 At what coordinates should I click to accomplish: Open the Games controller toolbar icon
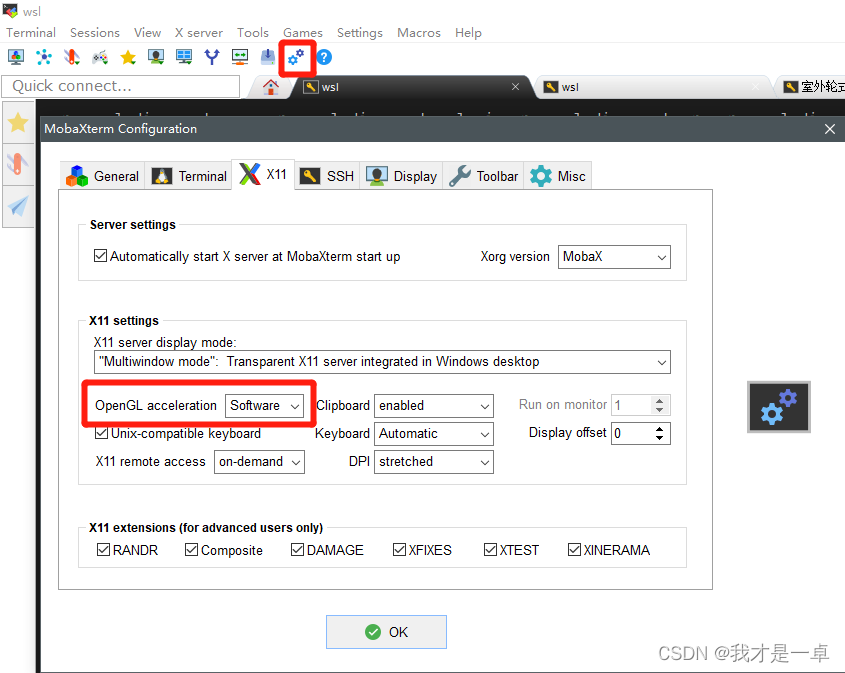pos(100,57)
